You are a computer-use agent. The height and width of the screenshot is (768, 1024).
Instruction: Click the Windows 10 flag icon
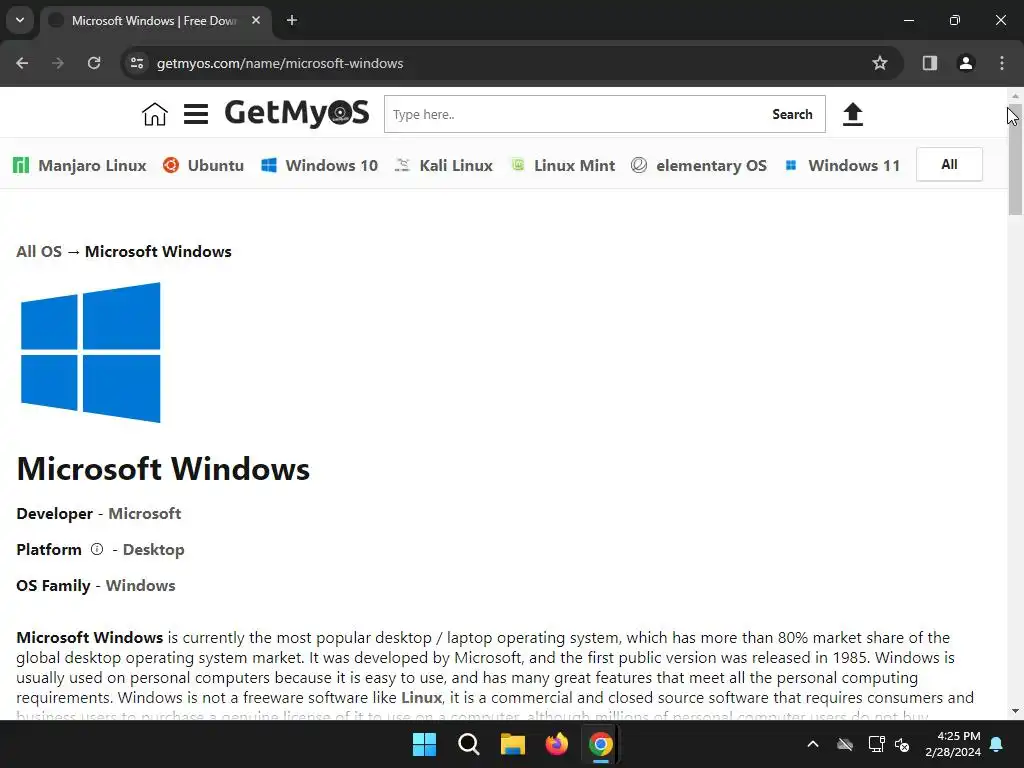coord(268,165)
